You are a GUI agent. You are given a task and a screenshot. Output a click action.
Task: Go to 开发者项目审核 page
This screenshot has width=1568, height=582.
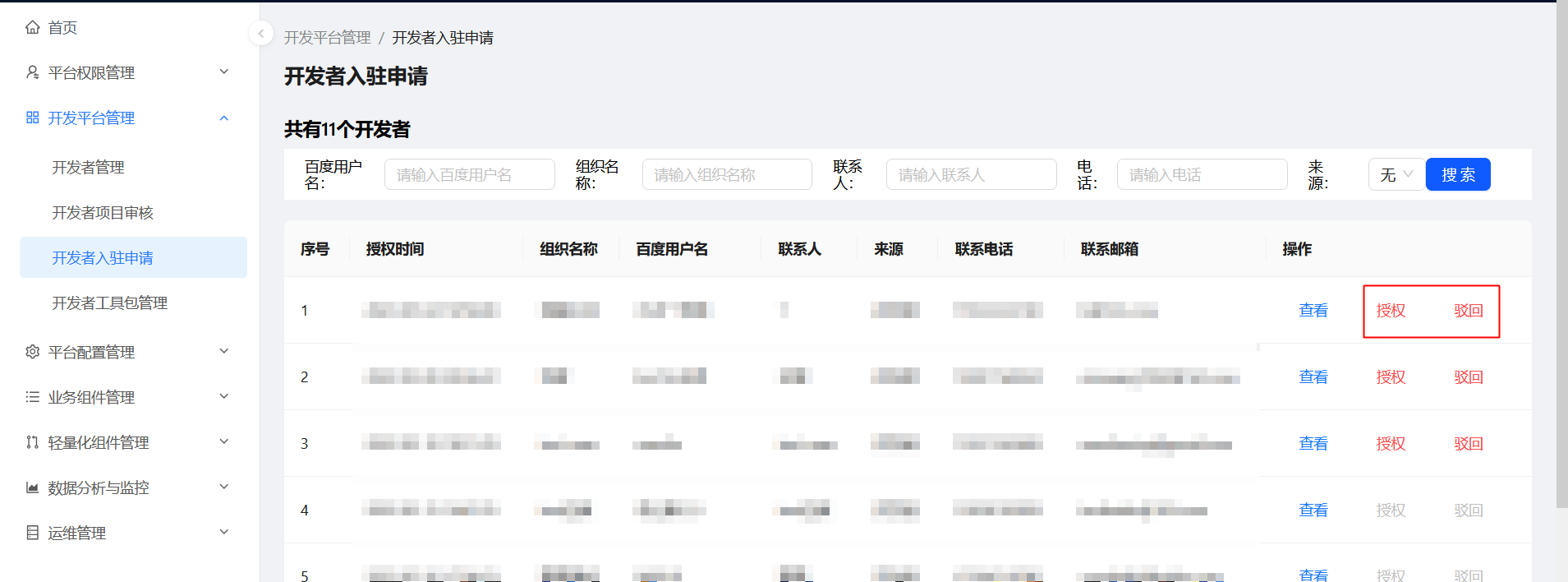pos(103,213)
